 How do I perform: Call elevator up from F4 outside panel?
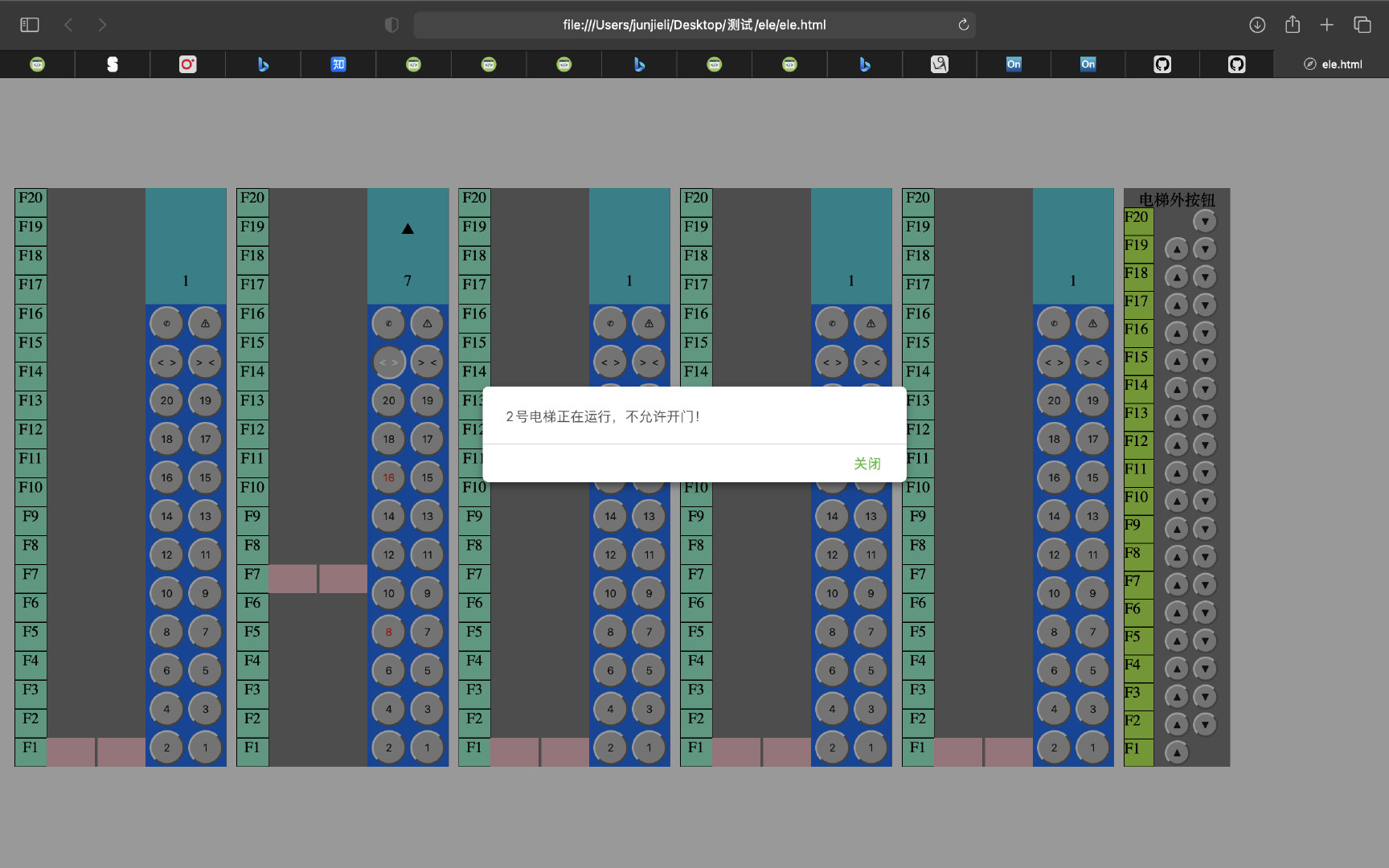(x=1177, y=668)
